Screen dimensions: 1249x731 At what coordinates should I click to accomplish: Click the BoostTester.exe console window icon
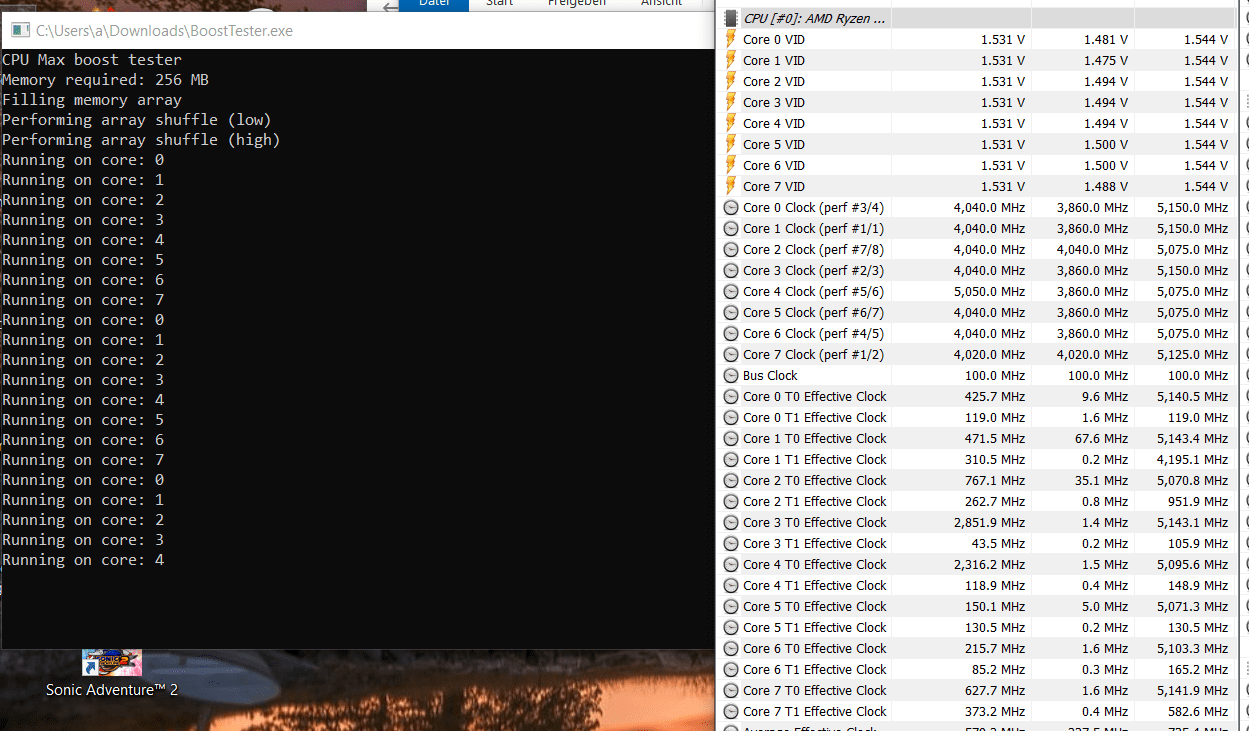click(21, 31)
